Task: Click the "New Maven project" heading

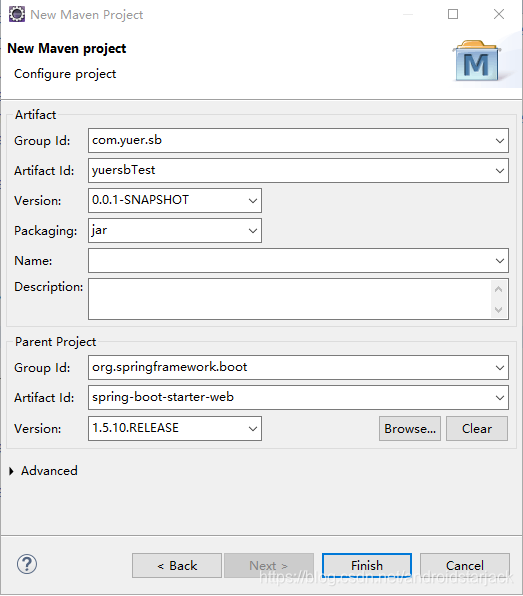Action: coord(67,49)
